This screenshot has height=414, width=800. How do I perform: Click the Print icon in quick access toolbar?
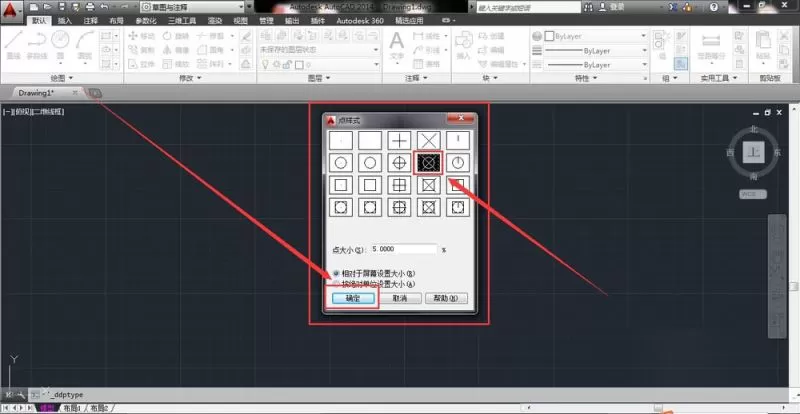tap(90, 7)
